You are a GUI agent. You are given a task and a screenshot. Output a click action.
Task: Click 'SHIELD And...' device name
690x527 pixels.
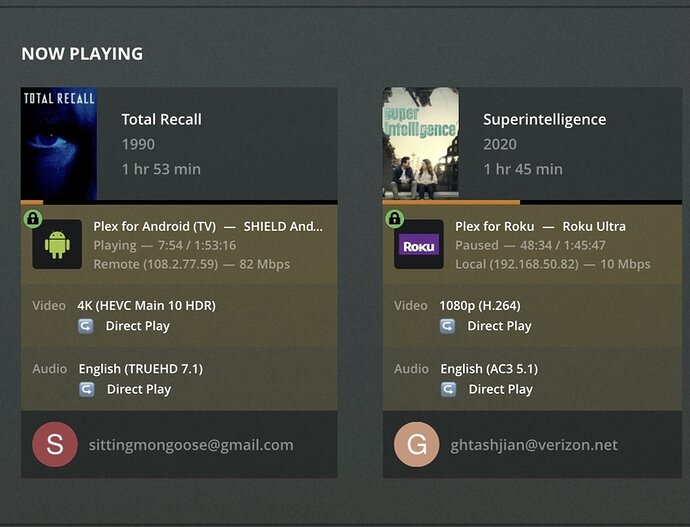pyautogui.click(x=283, y=227)
